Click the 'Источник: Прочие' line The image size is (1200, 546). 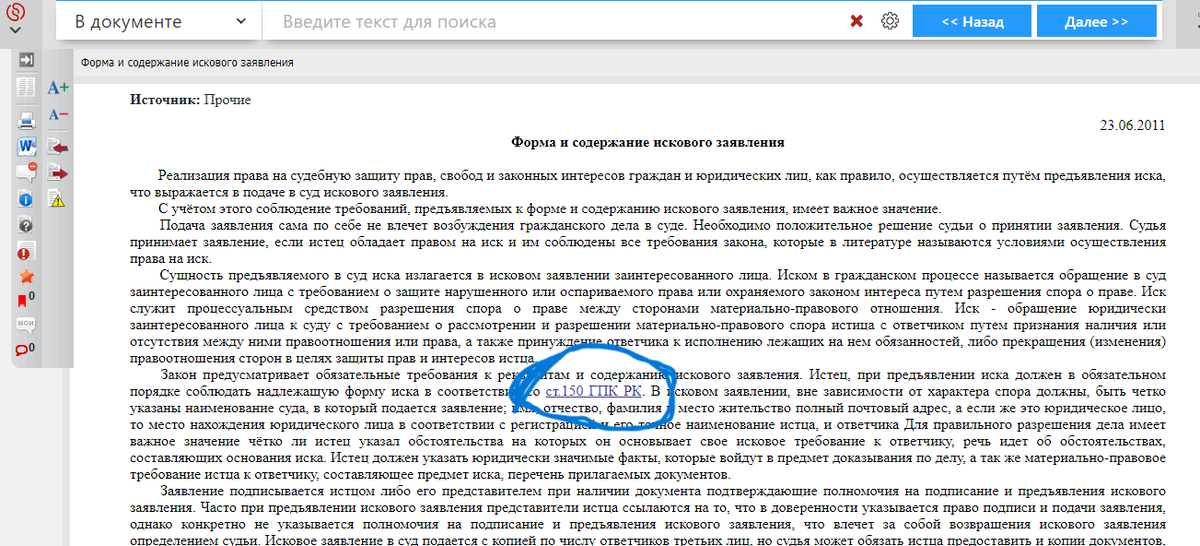[191, 100]
